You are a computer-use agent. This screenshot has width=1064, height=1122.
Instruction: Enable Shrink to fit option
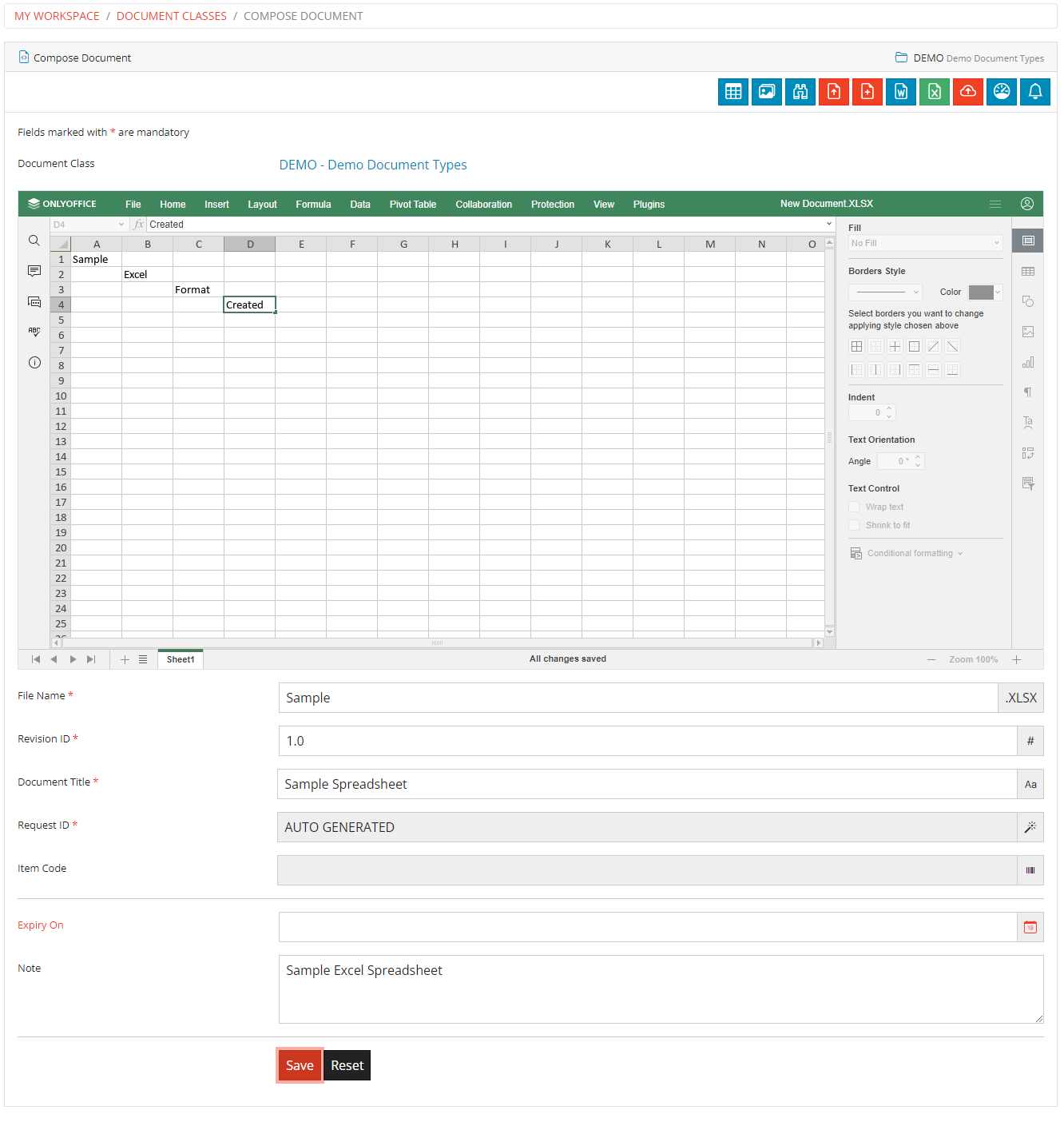854,524
